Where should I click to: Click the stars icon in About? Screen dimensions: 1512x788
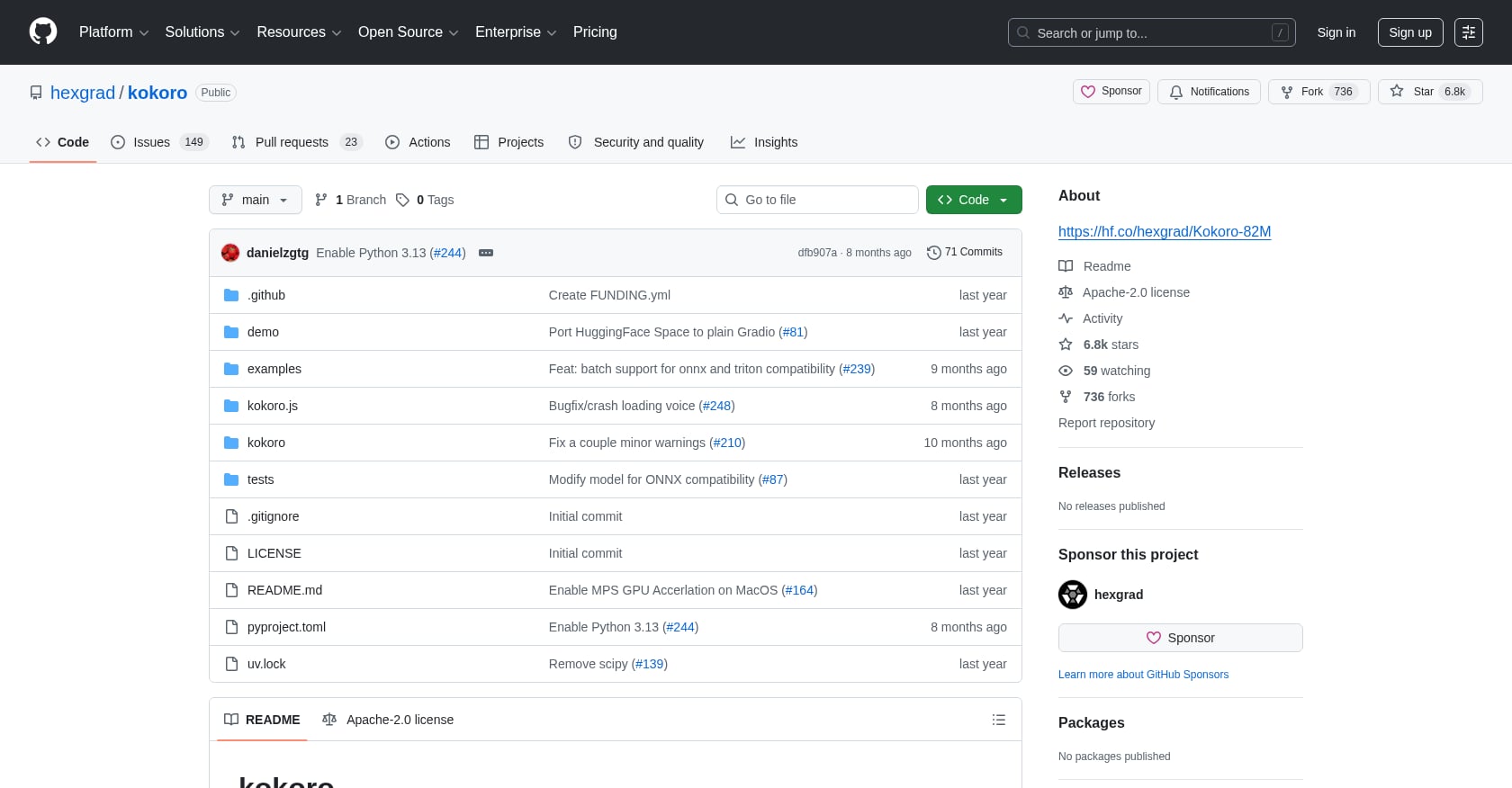[x=1066, y=345]
